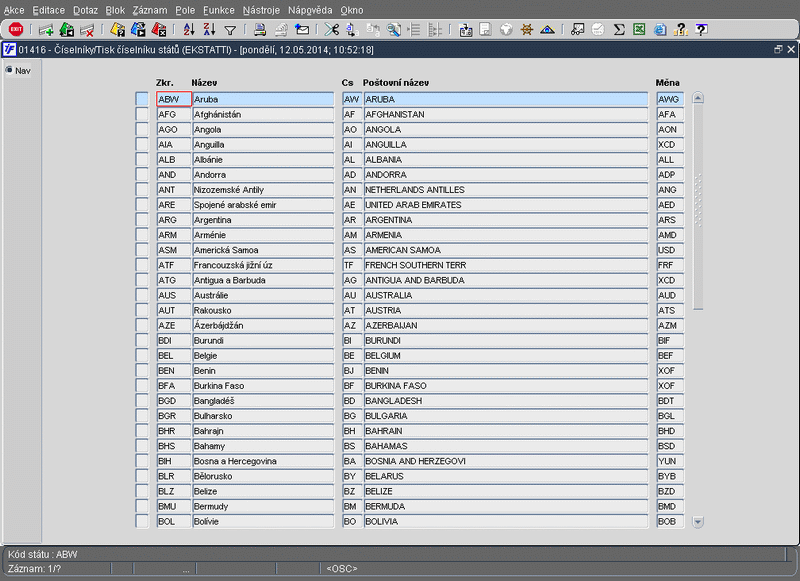
Task: Click the AED currency field
Action: click(670, 205)
